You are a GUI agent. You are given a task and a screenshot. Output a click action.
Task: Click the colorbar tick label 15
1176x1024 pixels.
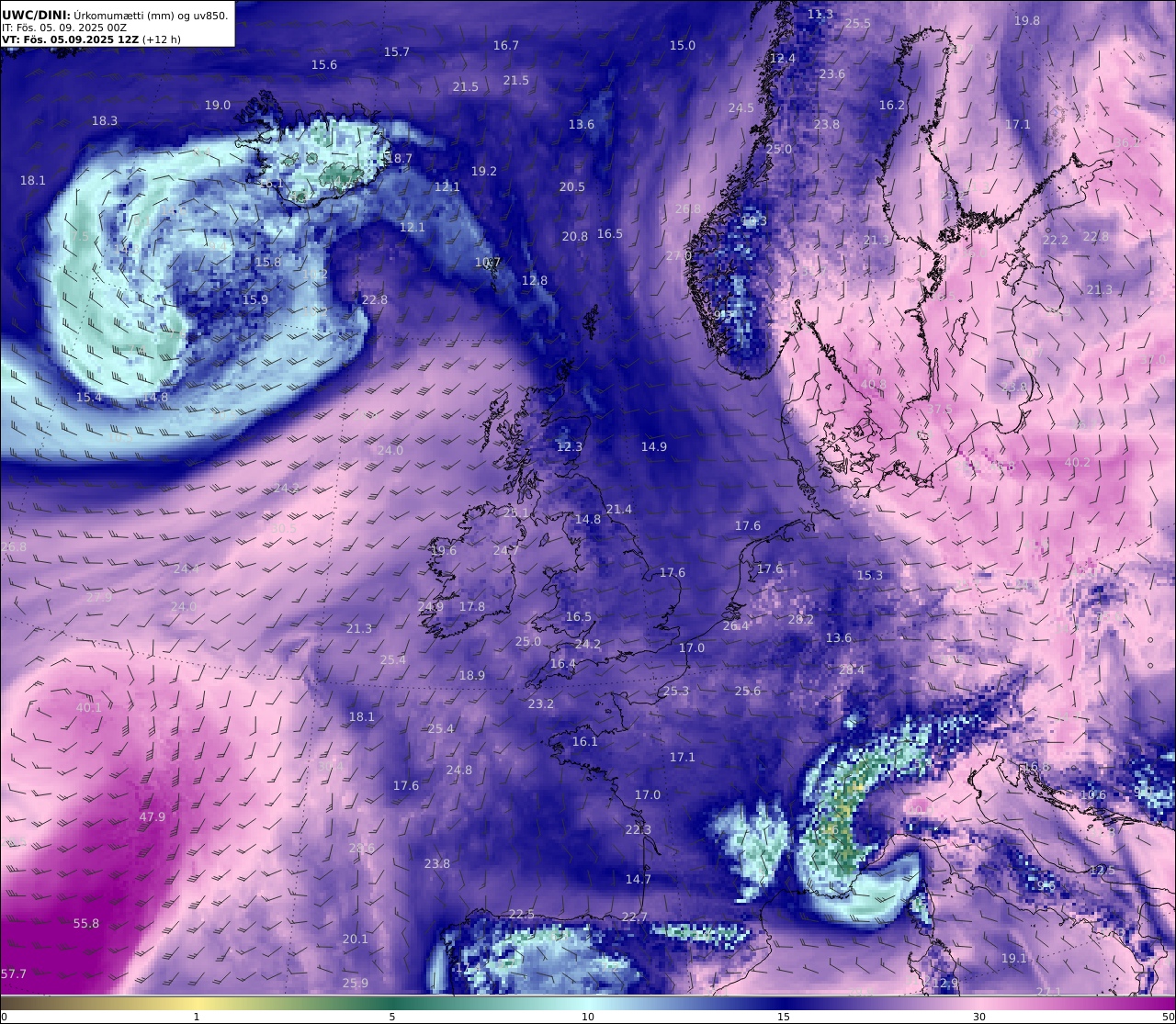[784, 1017]
